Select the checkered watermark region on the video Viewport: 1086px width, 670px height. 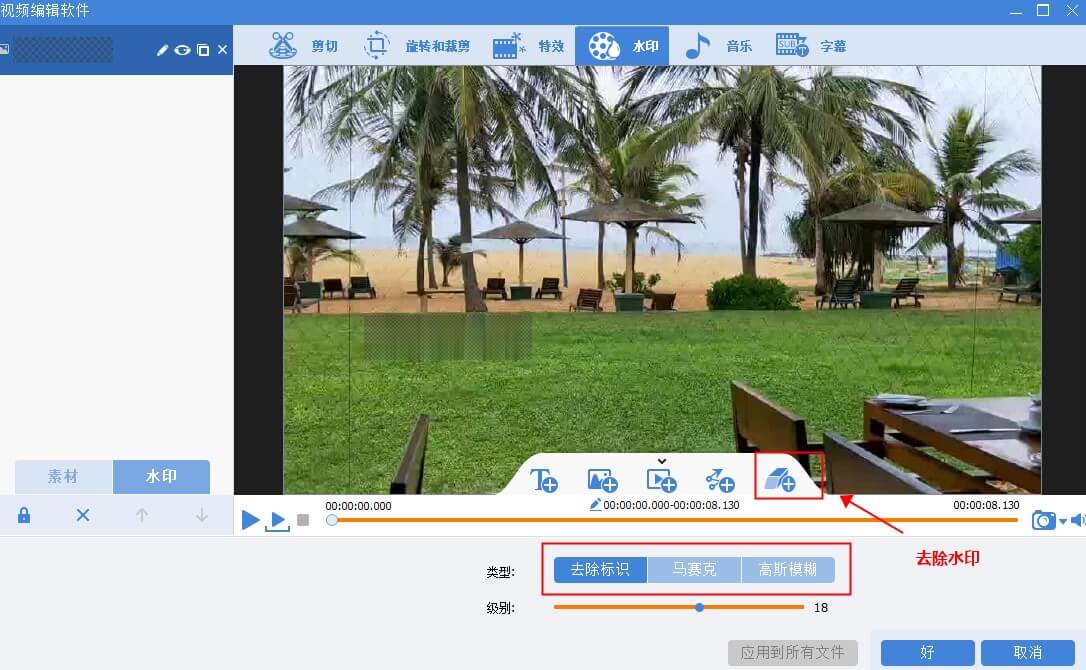click(x=448, y=337)
